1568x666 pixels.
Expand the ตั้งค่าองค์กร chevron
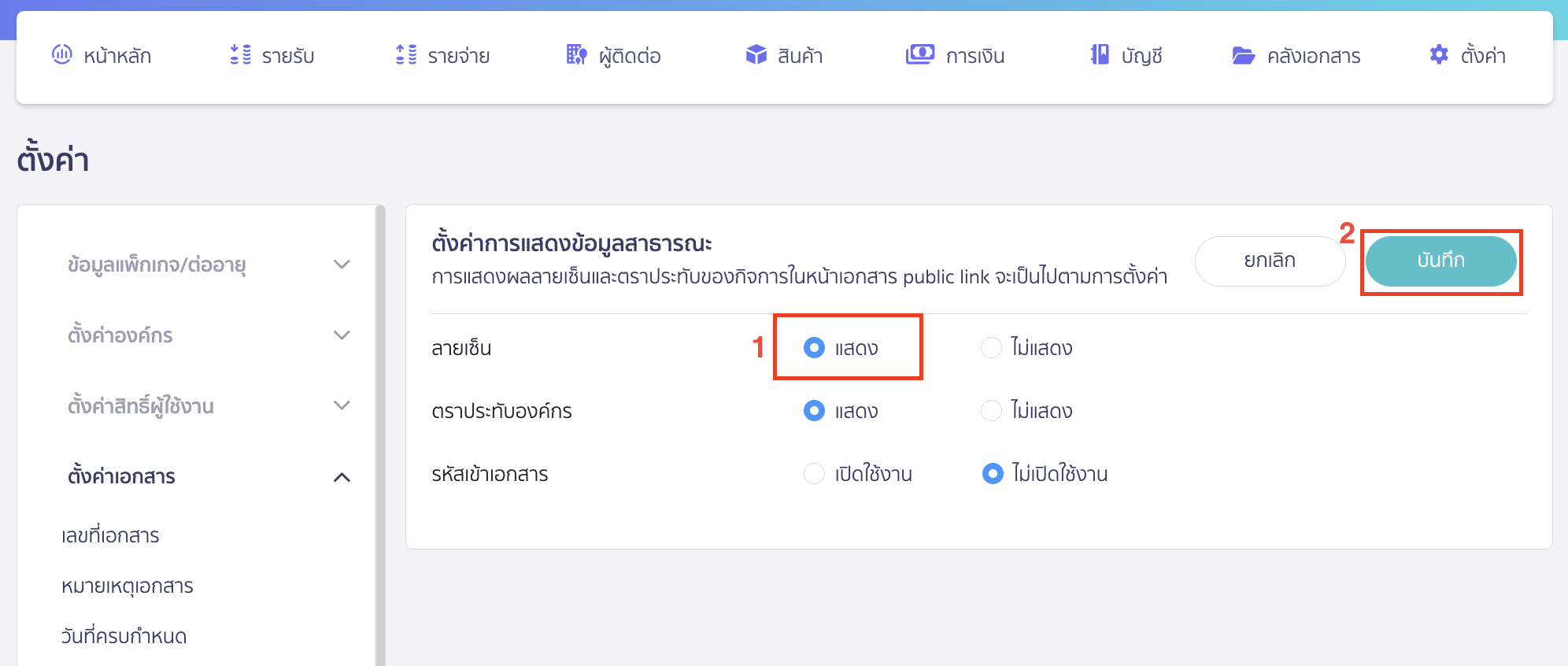(342, 335)
